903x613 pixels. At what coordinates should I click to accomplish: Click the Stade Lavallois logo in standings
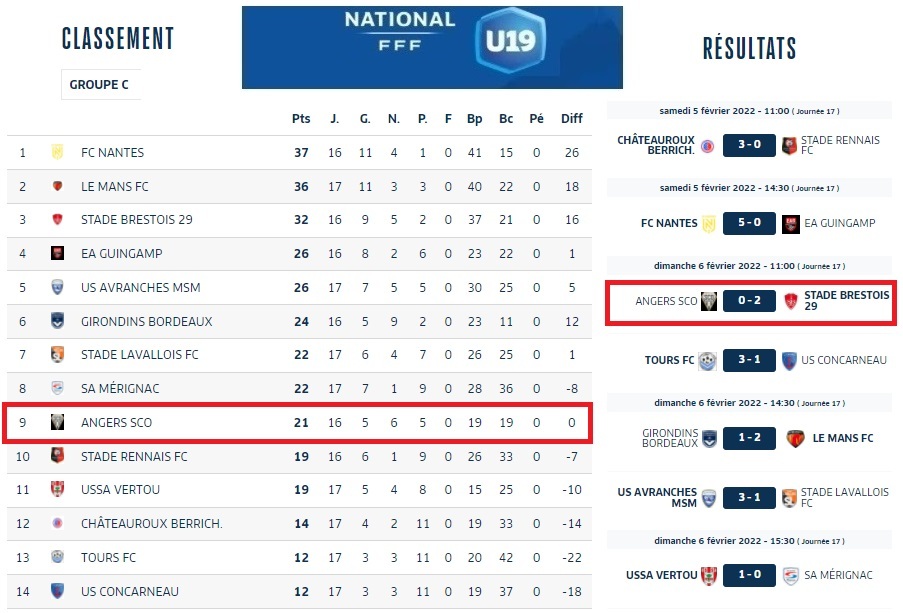[57, 355]
